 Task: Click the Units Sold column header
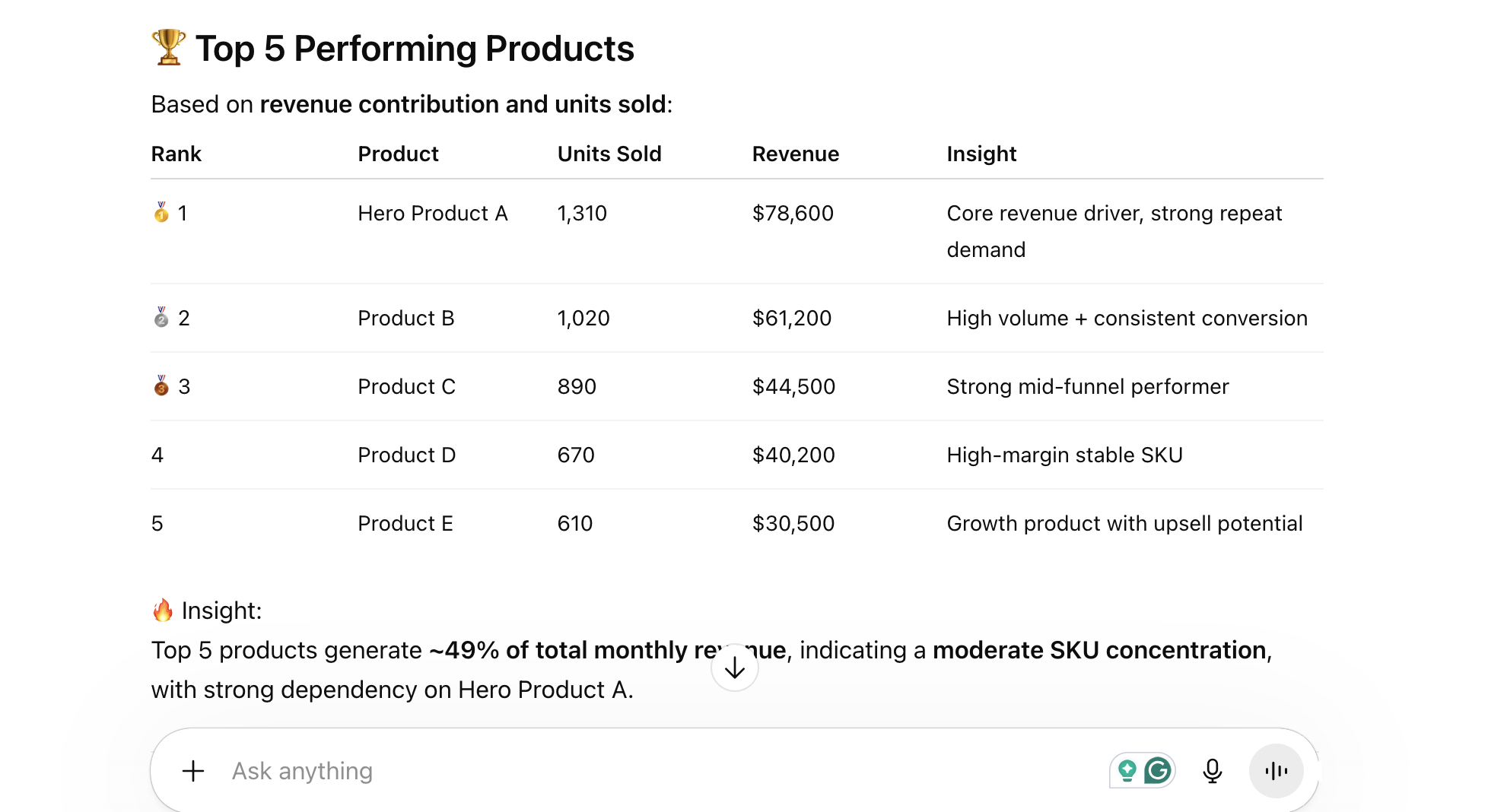pyautogui.click(x=609, y=154)
